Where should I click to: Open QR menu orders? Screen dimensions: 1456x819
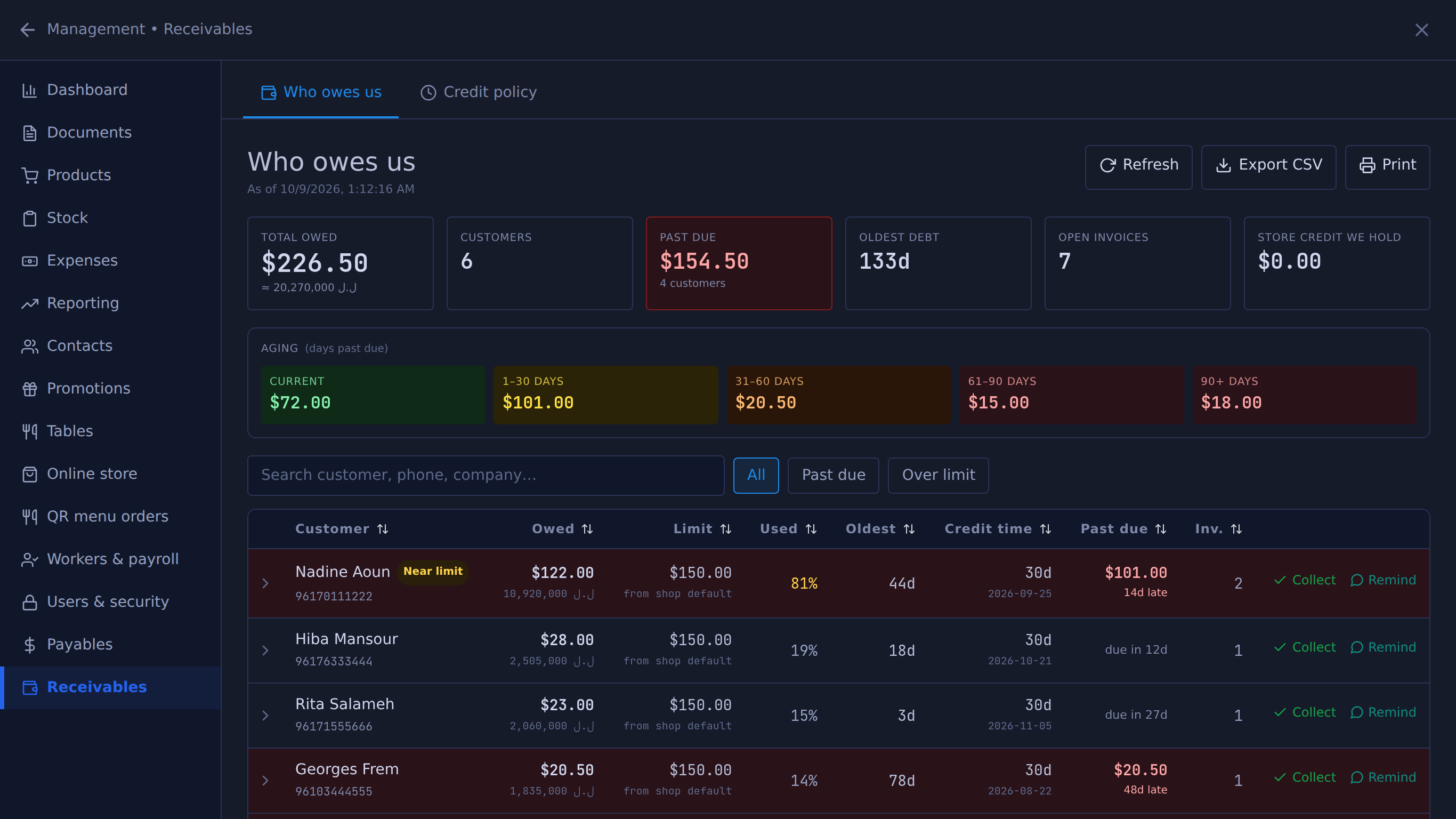[111, 516]
